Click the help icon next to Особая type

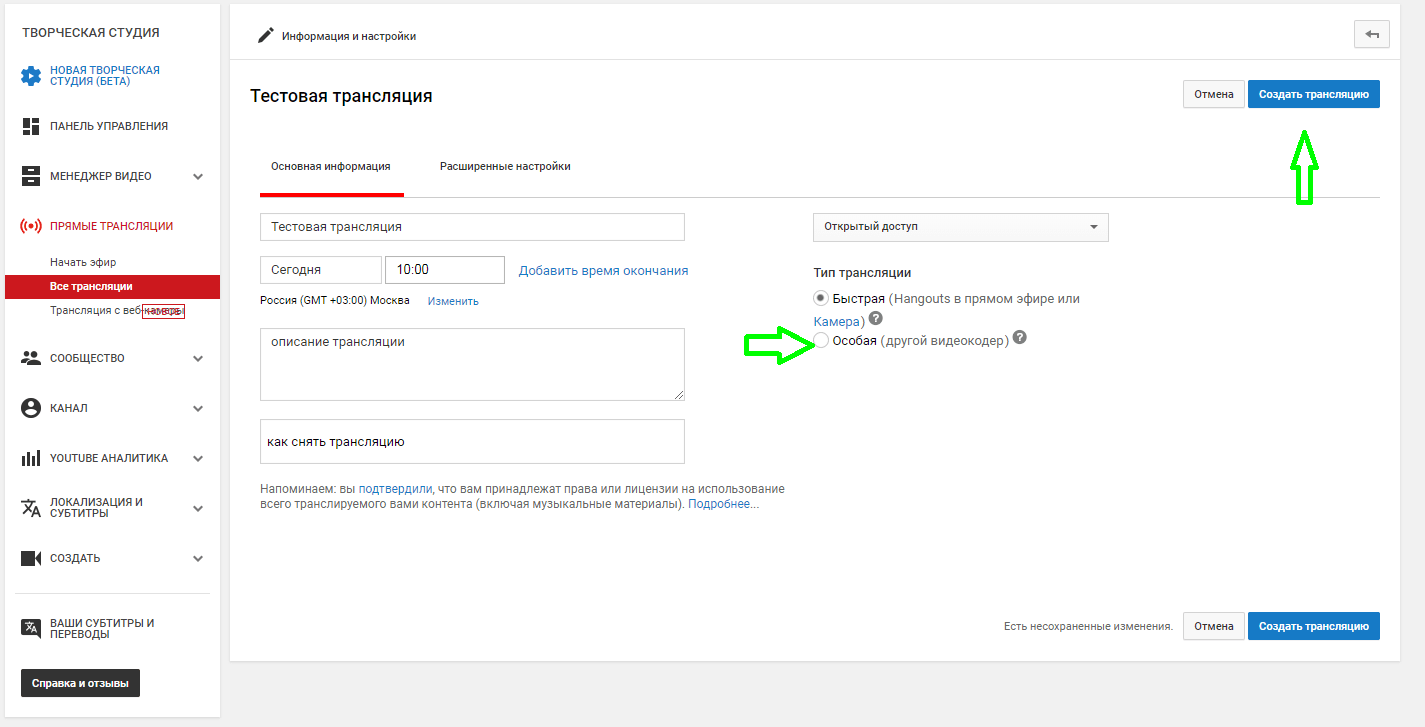[1019, 338]
